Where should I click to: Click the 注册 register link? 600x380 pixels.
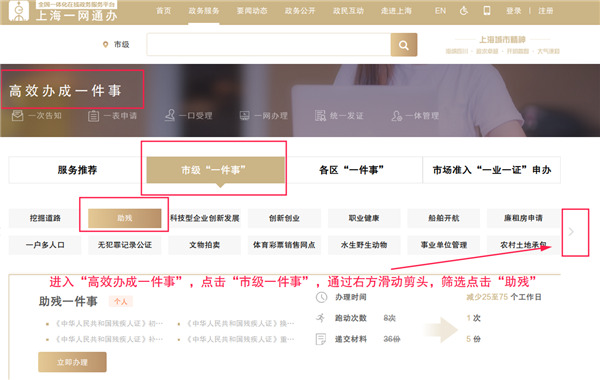[x=546, y=11]
